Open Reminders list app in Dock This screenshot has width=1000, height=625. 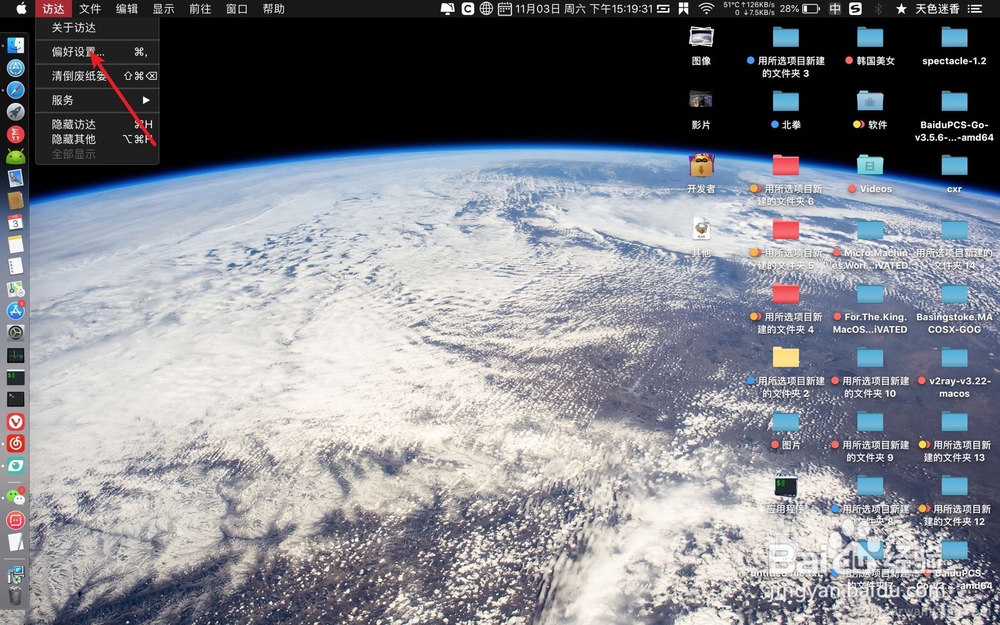pyautogui.click(x=15, y=267)
